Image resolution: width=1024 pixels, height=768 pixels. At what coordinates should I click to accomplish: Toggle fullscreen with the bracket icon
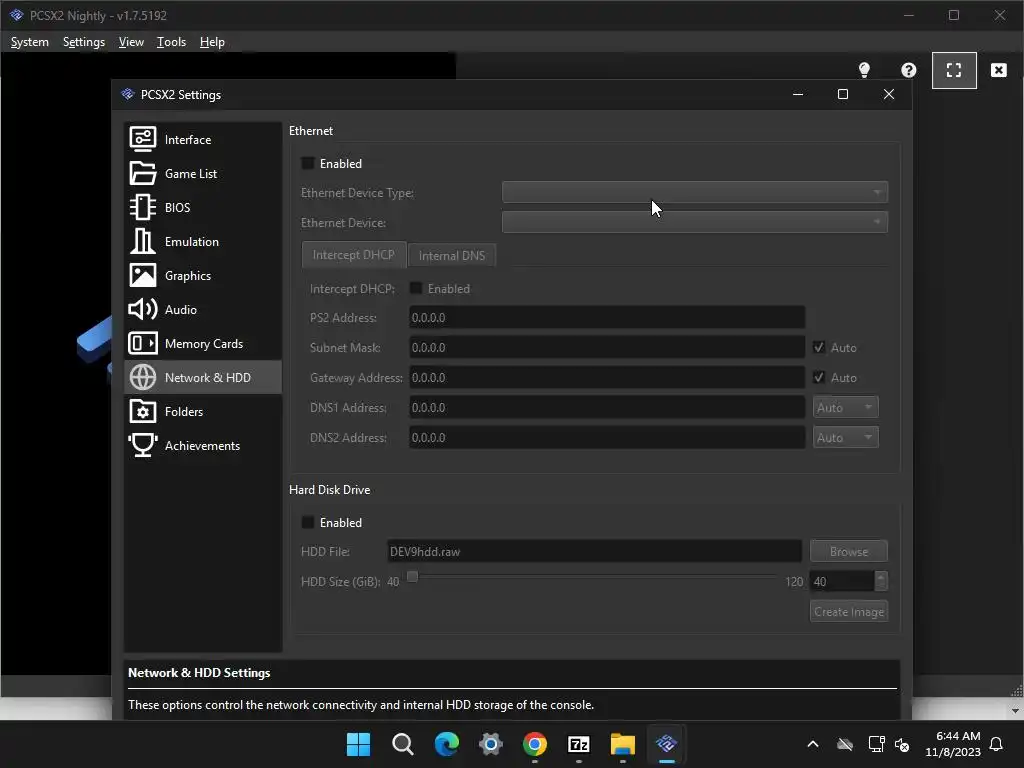(954, 70)
